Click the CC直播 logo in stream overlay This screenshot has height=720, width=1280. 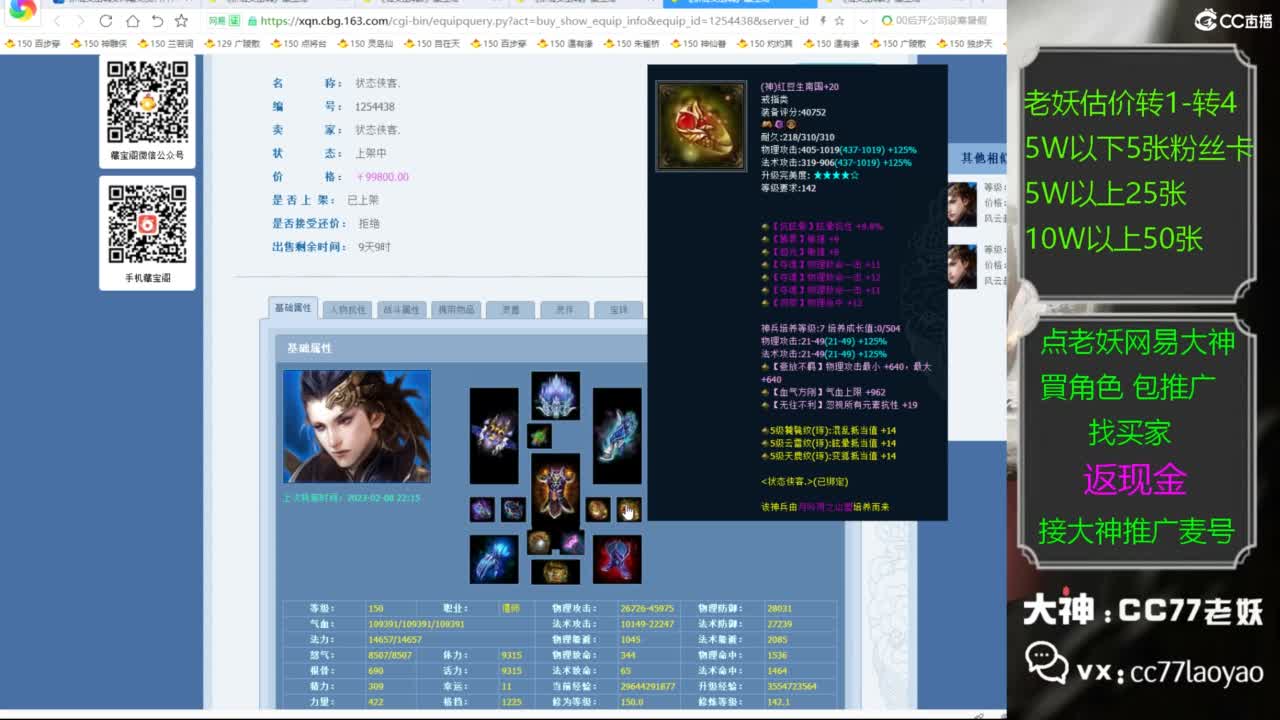pyautogui.click(x=1234, y=19)
